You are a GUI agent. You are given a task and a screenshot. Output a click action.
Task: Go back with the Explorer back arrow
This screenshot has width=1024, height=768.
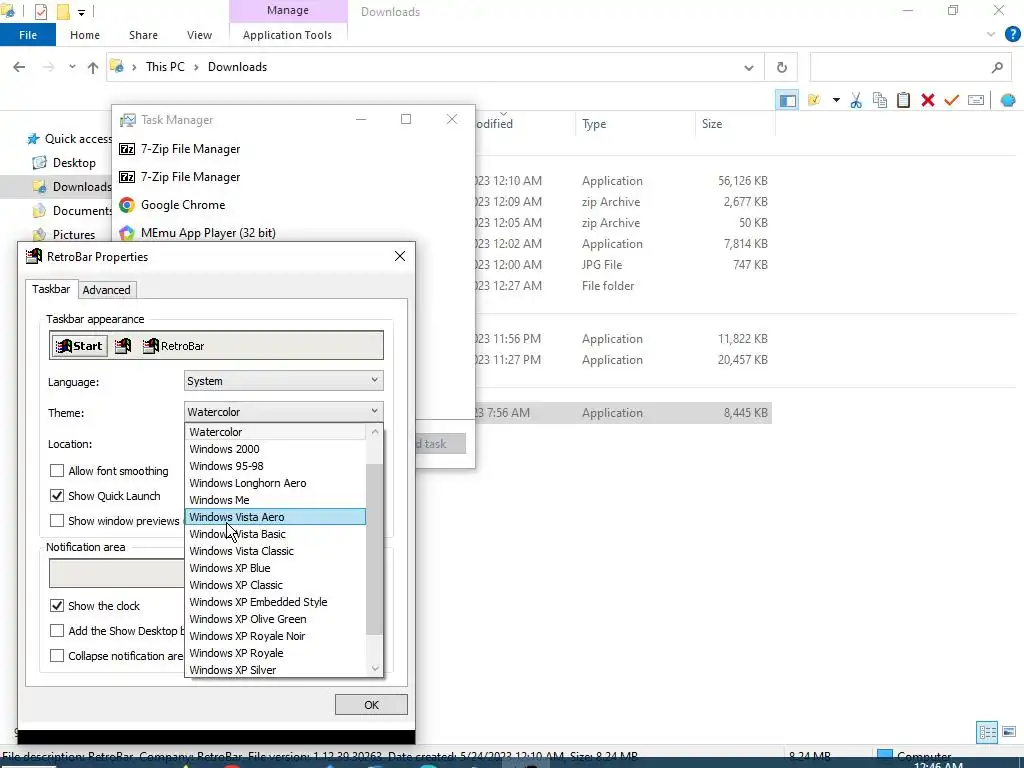point(19,67)
